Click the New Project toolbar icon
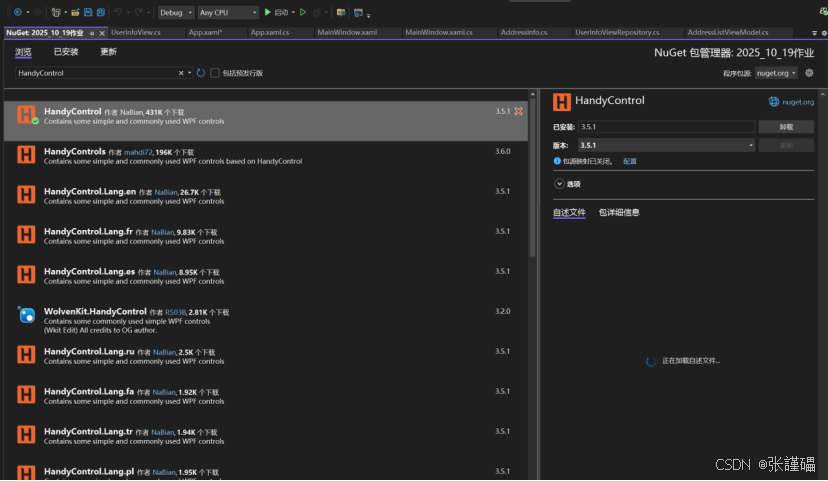The image size is (828, 481). coord(55,12)
